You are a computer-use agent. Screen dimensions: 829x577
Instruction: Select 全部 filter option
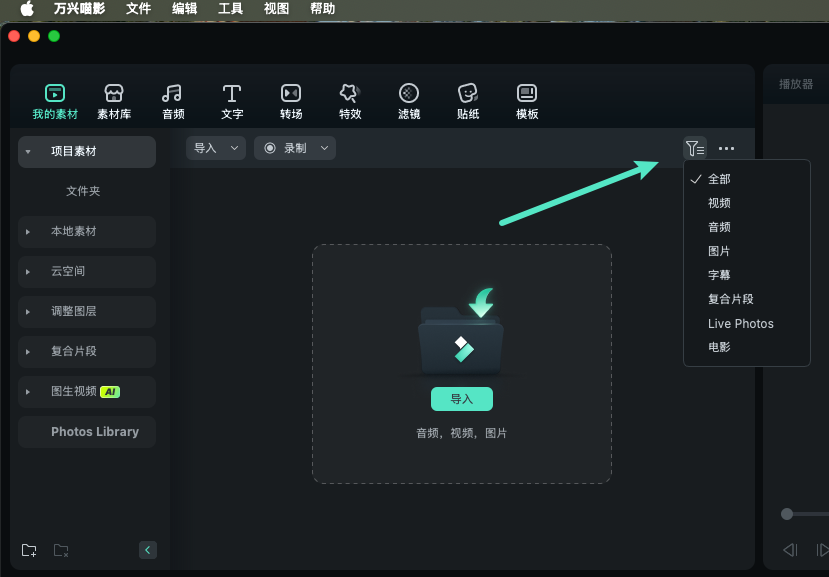pyautogui.click(x=719, y=179)
